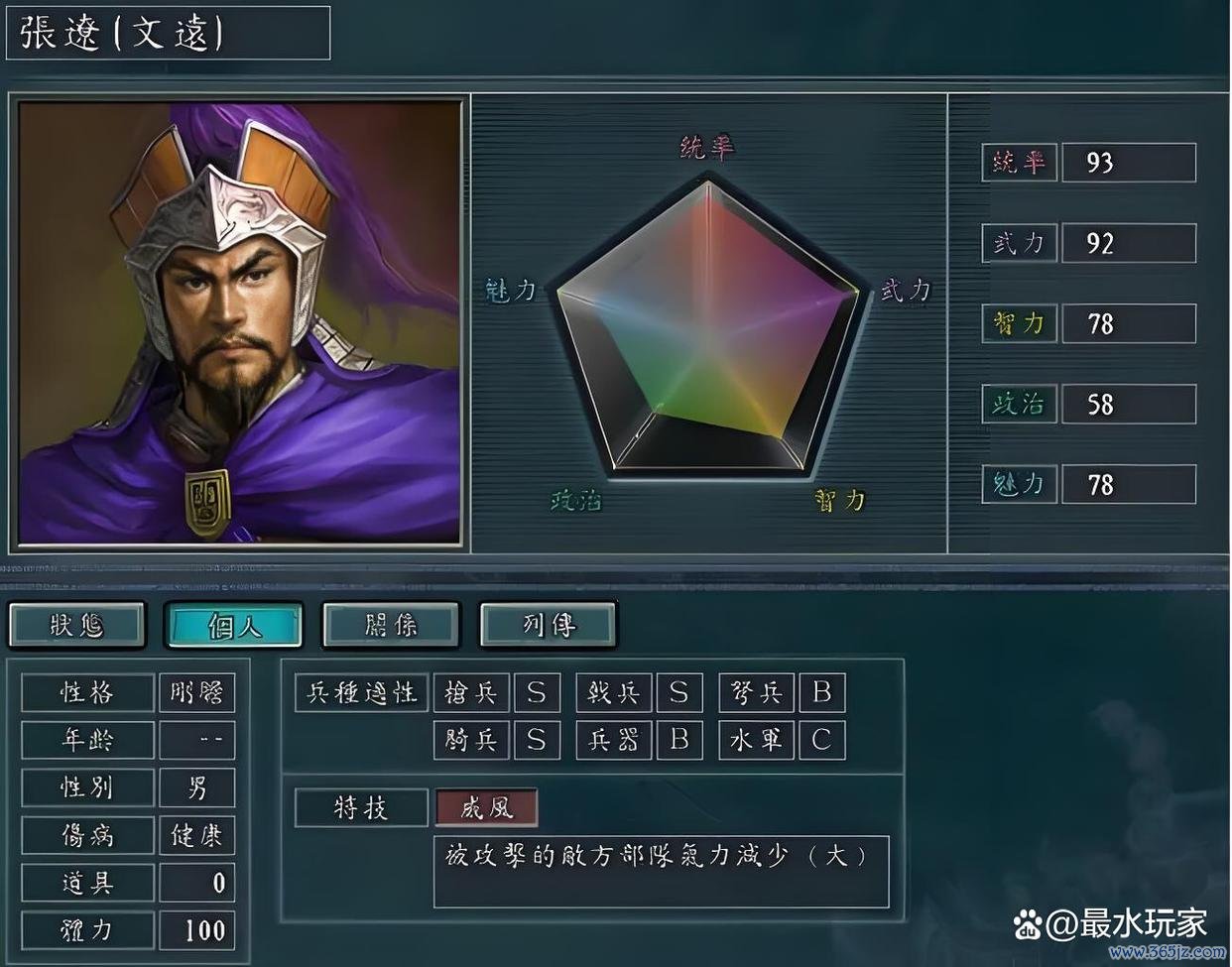Click the 槍兵 S rank box

click(537, 692)
